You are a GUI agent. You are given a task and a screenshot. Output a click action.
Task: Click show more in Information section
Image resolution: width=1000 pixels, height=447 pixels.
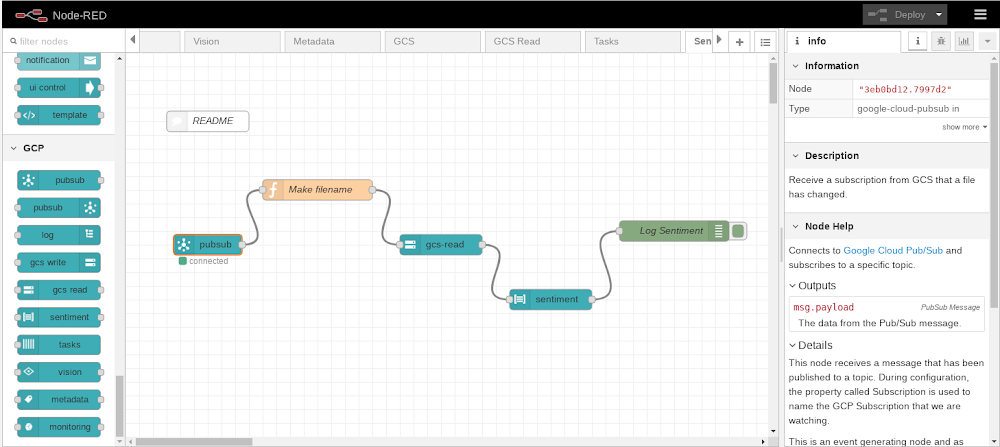point(964,127)
